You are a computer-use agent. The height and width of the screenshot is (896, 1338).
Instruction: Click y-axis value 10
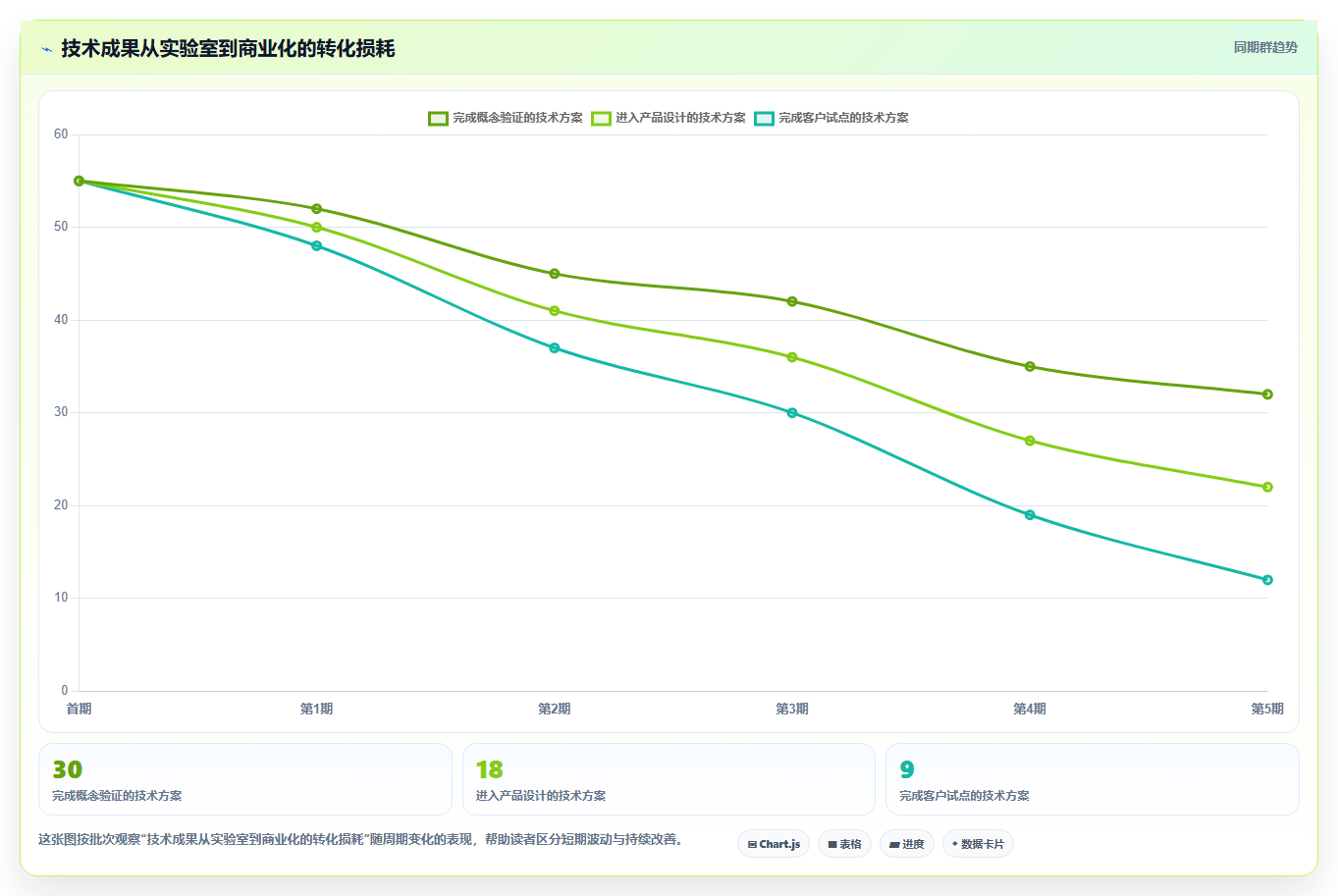pos(61,598)
